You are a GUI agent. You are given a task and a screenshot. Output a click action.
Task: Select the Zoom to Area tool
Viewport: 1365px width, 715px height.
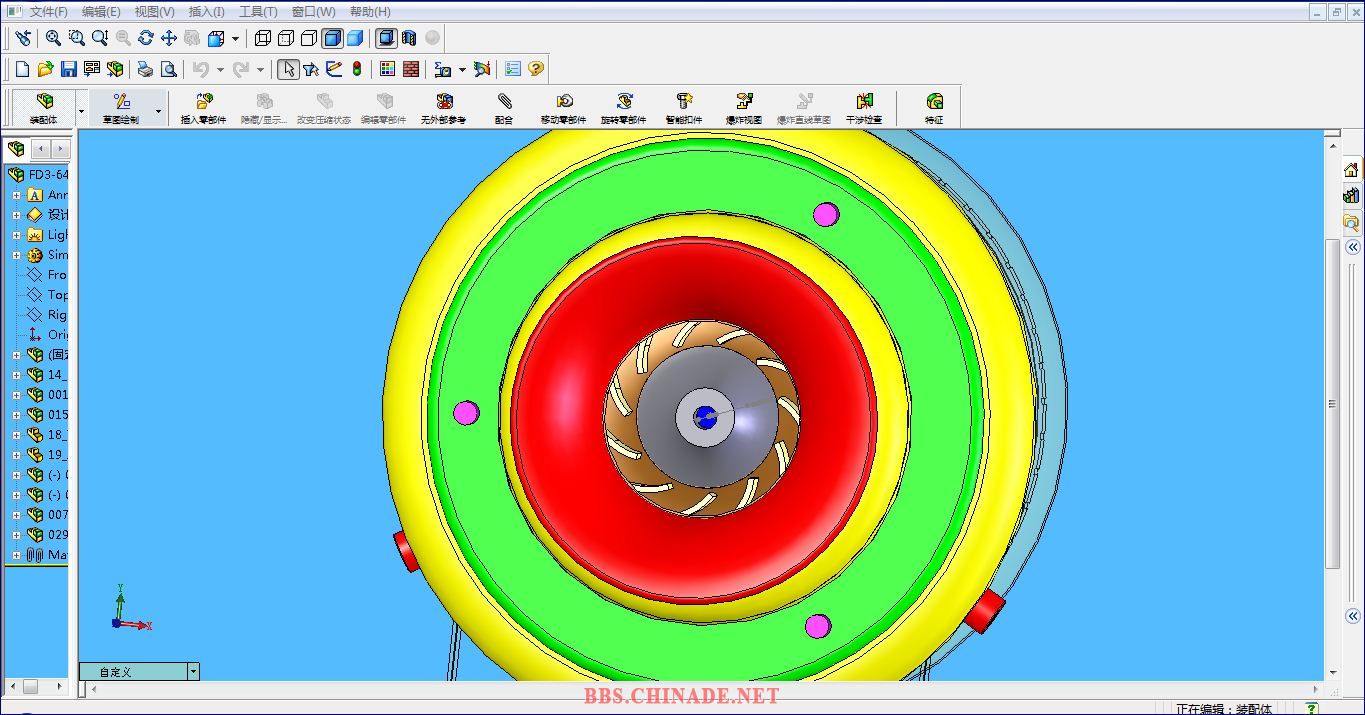[77, 38]
